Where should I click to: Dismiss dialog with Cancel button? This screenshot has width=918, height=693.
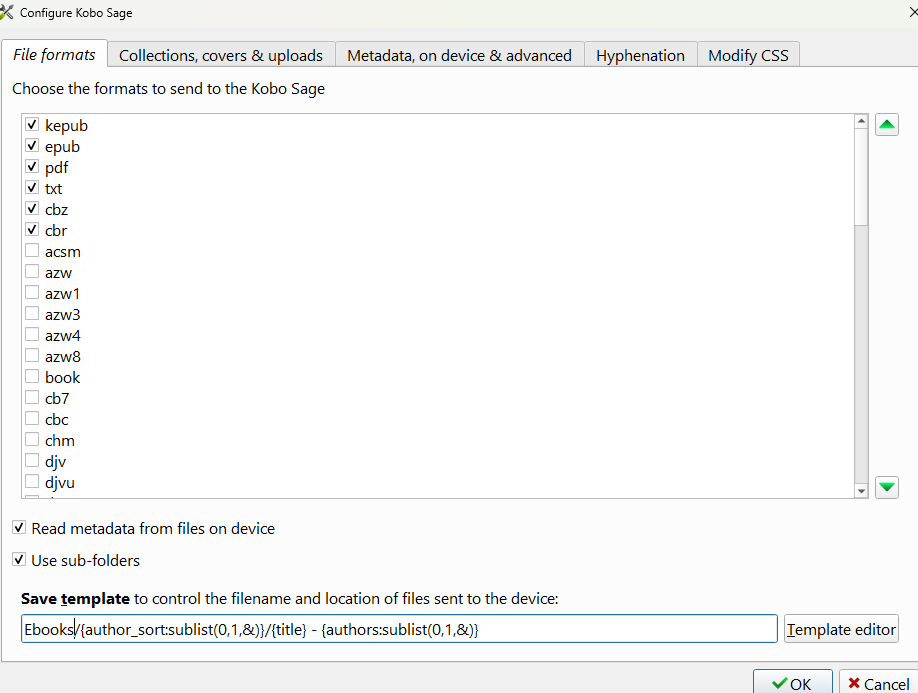coord(878,683)
